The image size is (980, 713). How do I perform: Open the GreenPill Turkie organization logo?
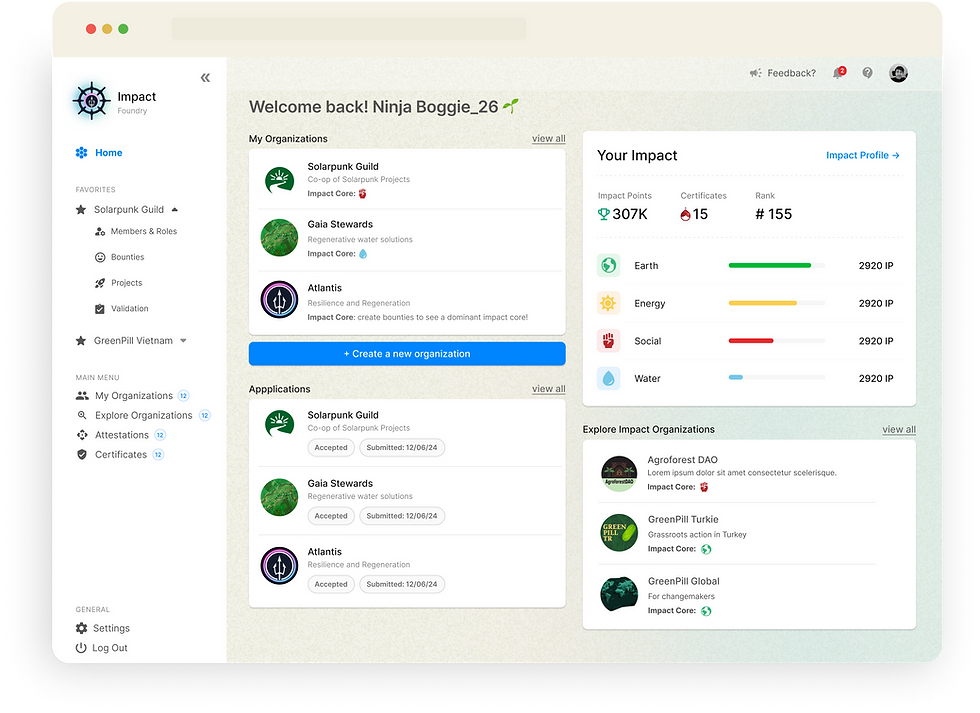(619, 533)
